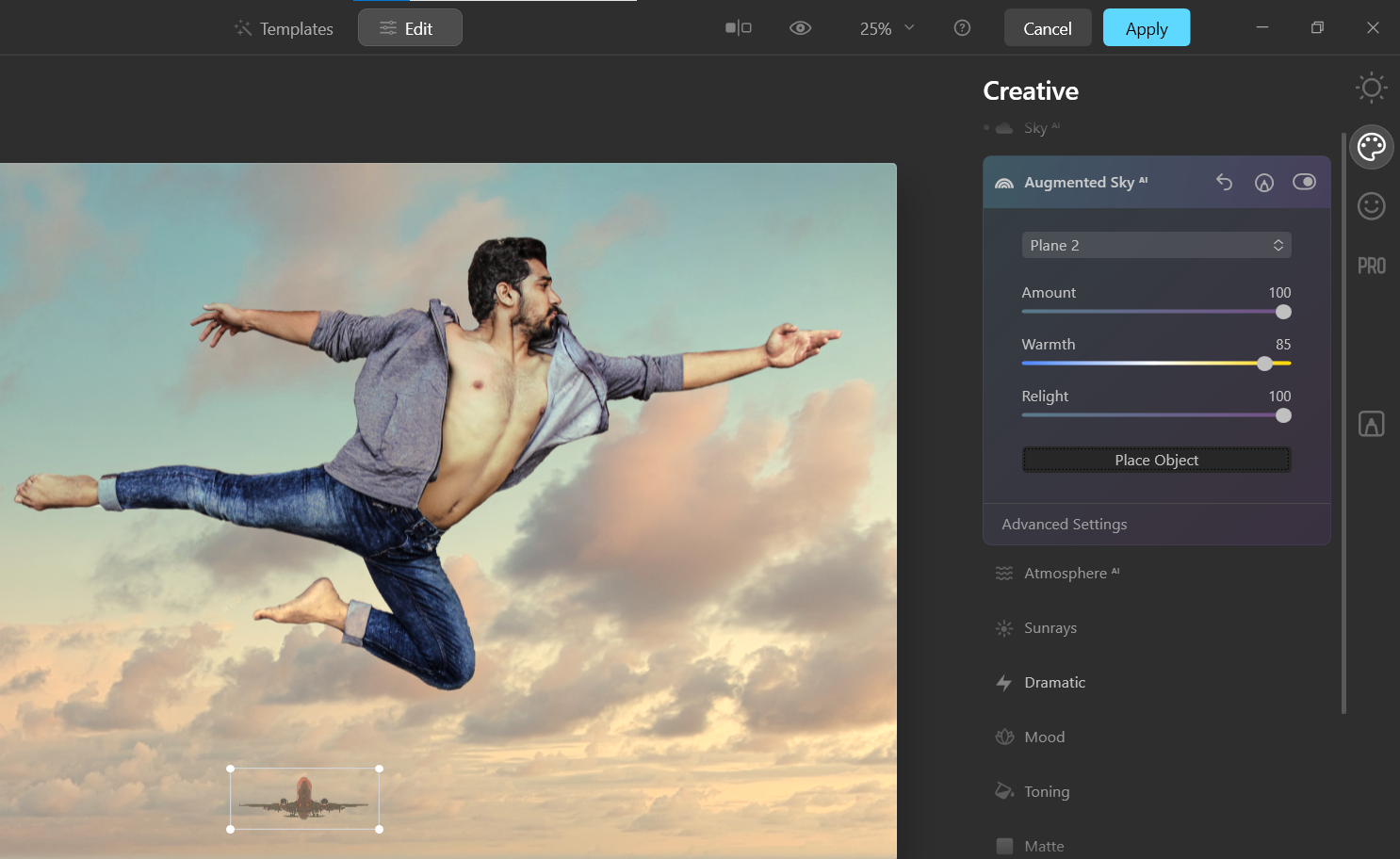The width and height of the screenshot is (1400, 859).
Task: Click the Amount value 100
Action: 1279,292
